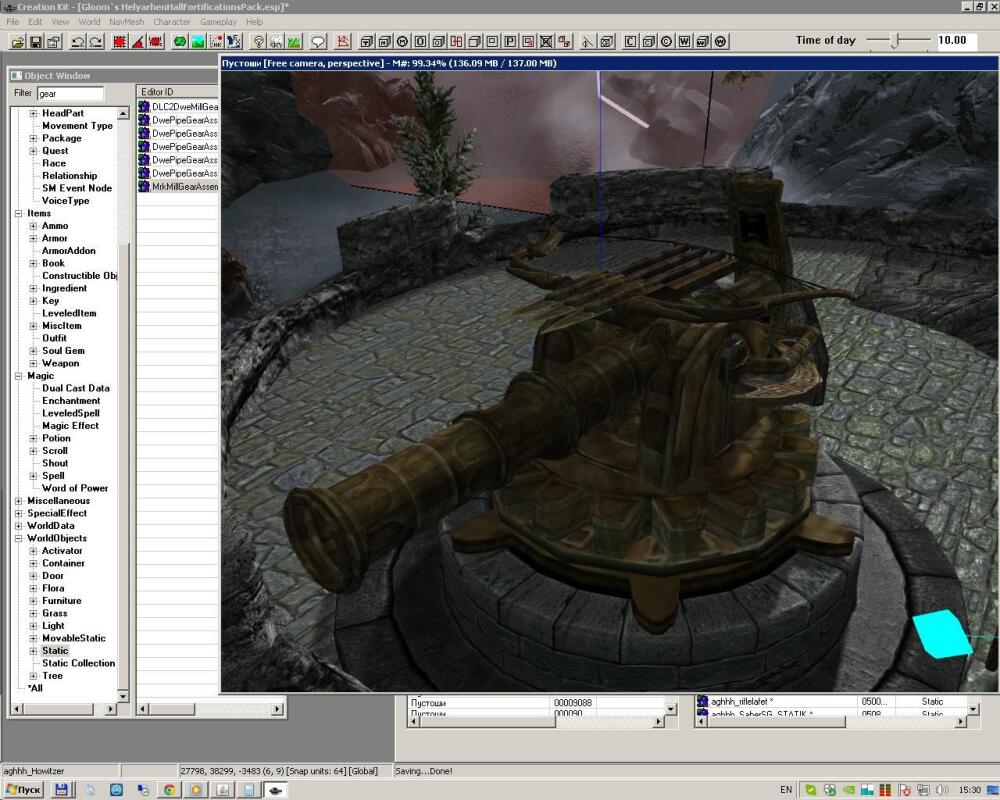The image size is (1000, 800).
Task: Toggle the Snap to grid icon
Action: click(x=119, y=42)
